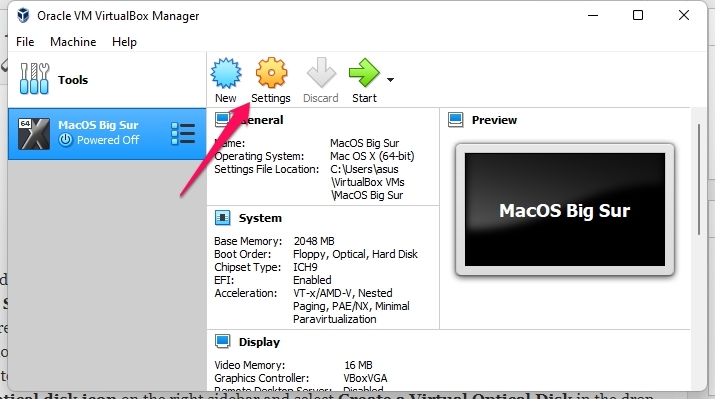715x399 pixels.
Task: Click 'Floppy, Optical, Hard Disk' boot order
Action: [x=355, y=254]
